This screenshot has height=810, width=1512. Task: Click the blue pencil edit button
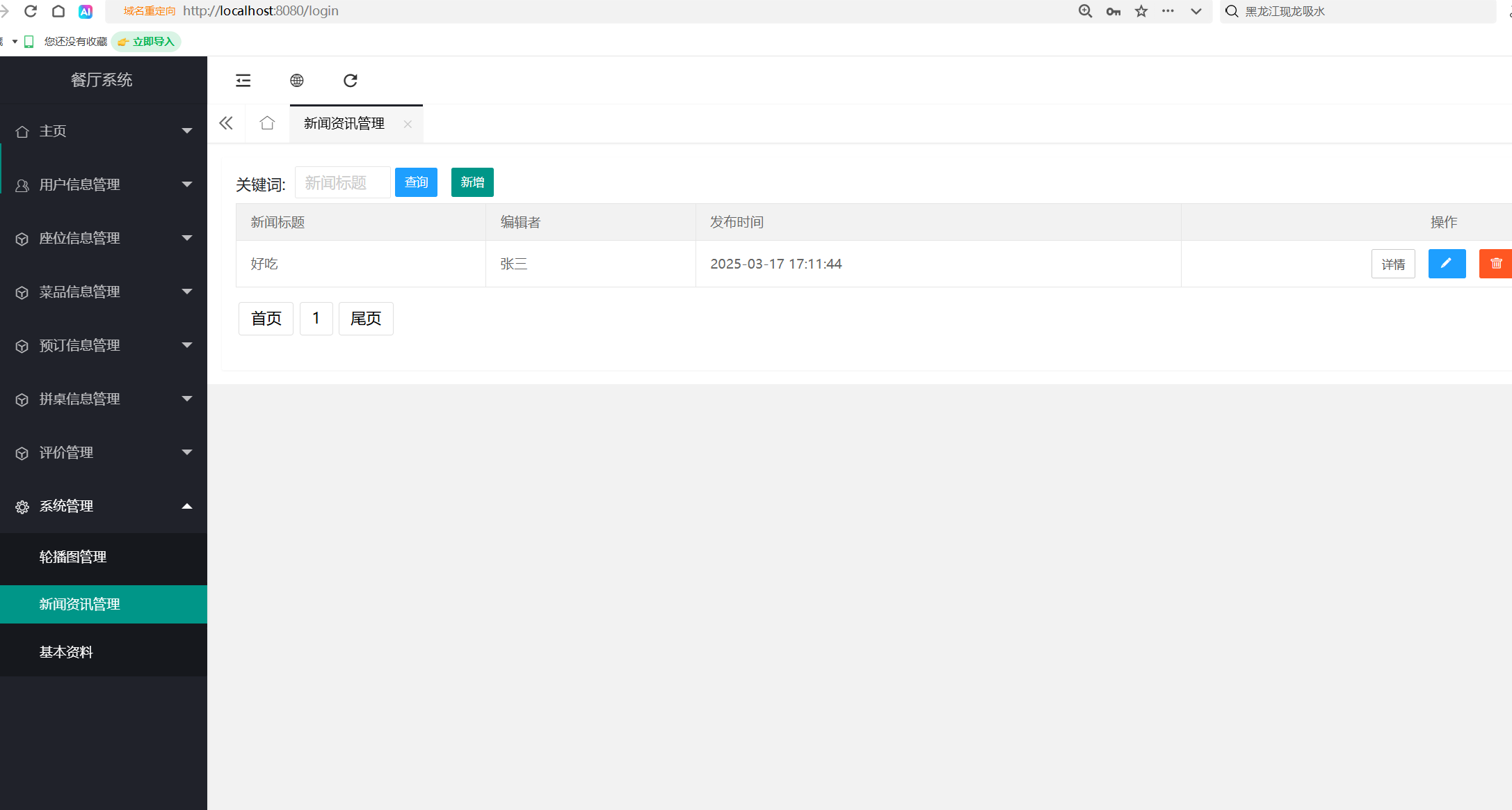point(1447,264)
